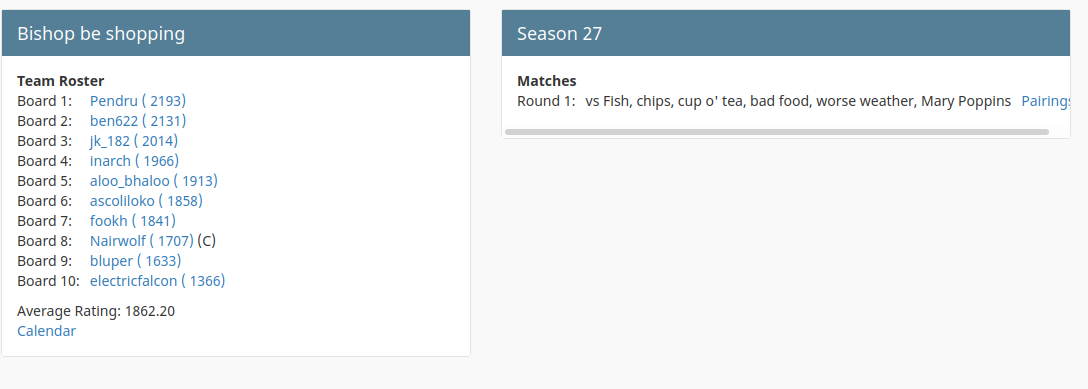Open aloo_bhaloo player page
Image resolution: width=1088 pixels, height=389 pixels.
coord(154,181)
